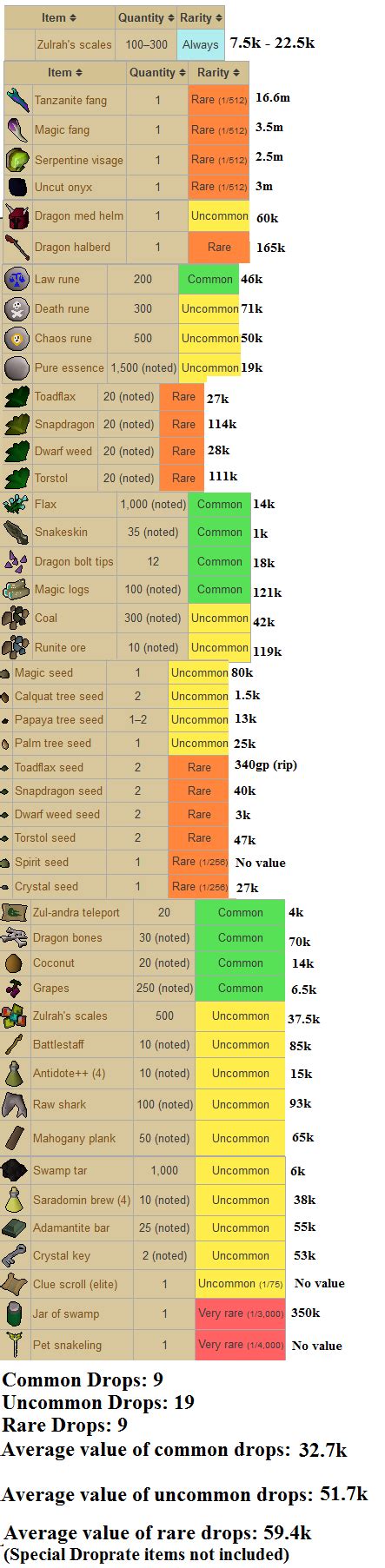
Task: Open the Zul-andra teleport link
Action: (76, 912)
